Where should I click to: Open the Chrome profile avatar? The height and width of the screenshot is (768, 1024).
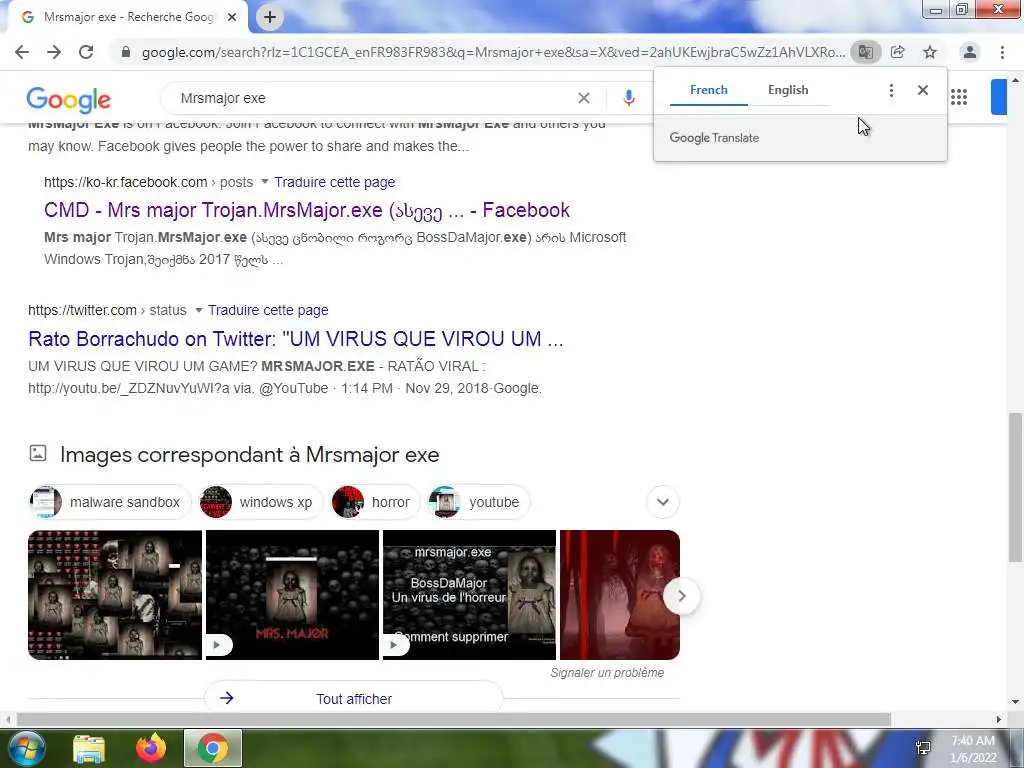click(970, 52)
